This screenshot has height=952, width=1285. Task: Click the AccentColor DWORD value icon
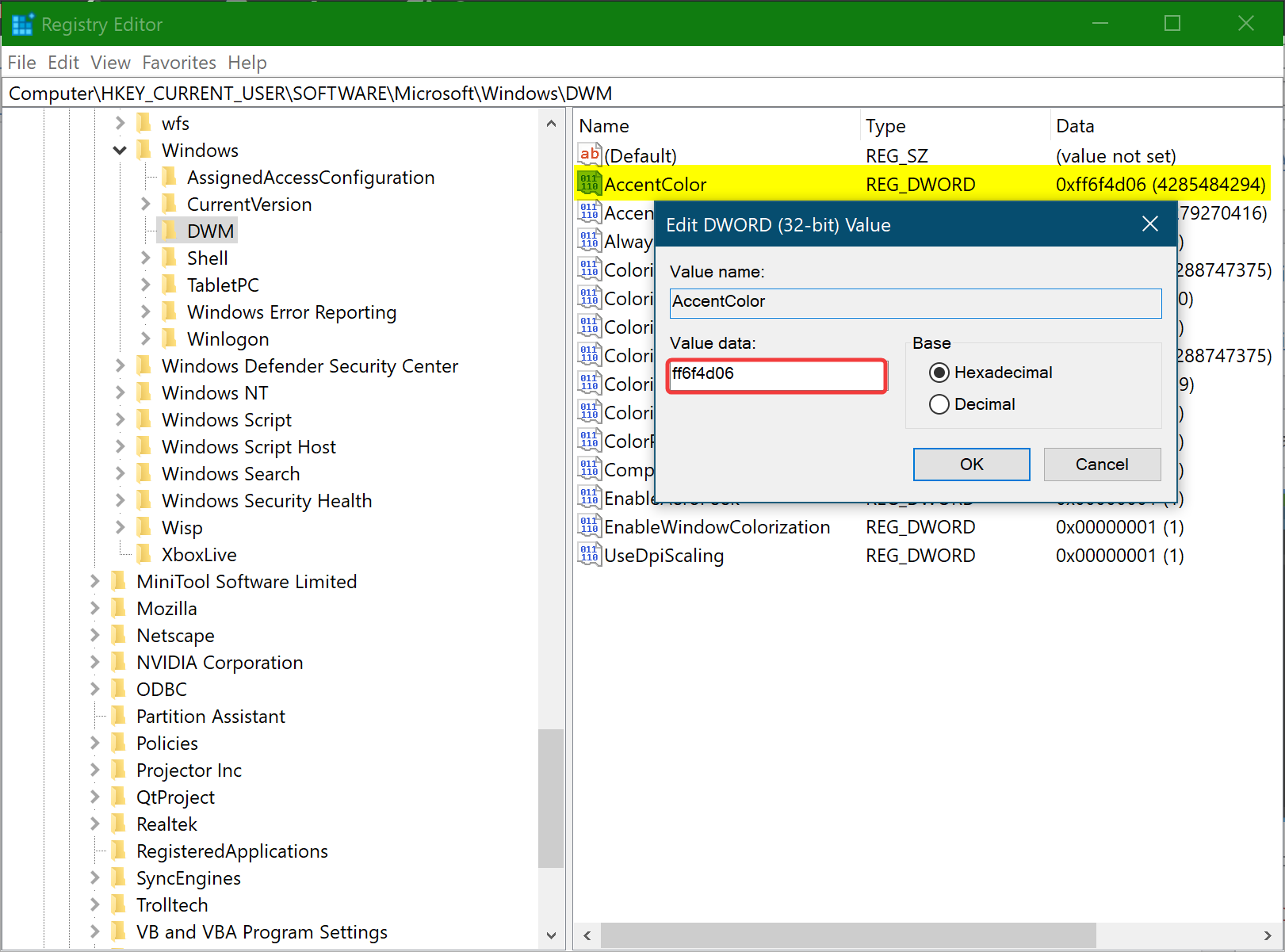click(590, 183)
